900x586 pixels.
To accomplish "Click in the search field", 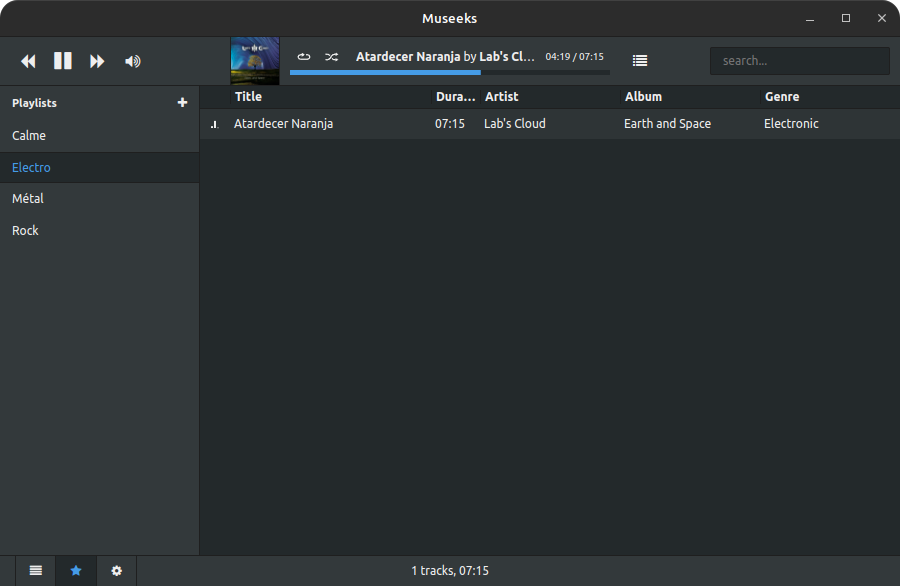I will tap(799, 61).
